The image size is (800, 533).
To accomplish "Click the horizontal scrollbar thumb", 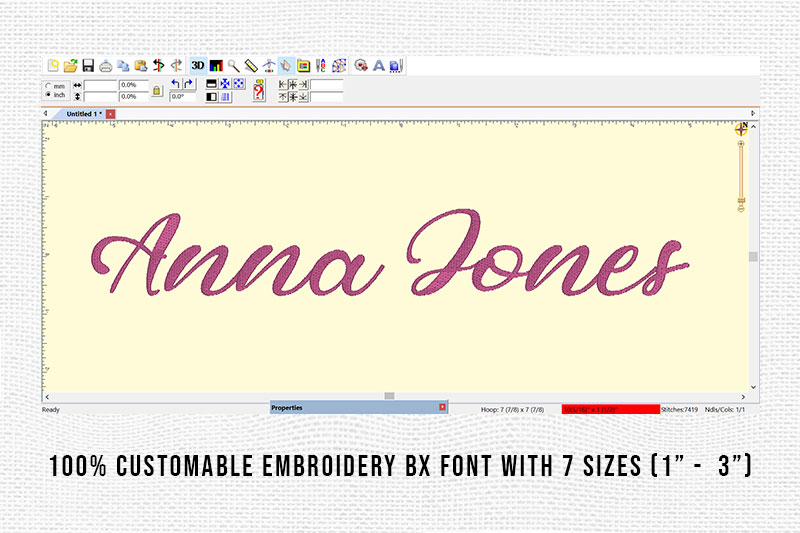I will [389, 396].
